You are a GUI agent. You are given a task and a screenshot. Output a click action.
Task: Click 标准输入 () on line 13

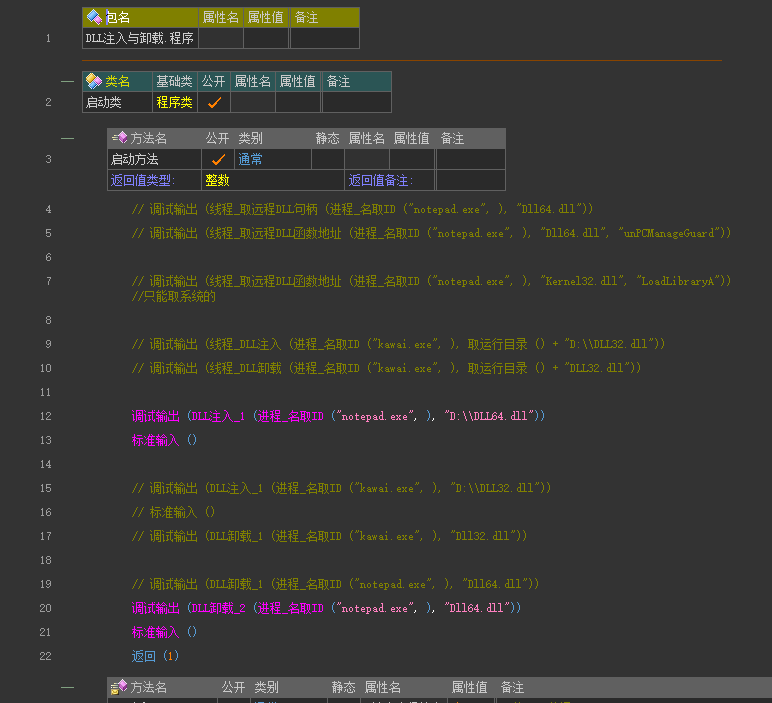tap(164, 440)
